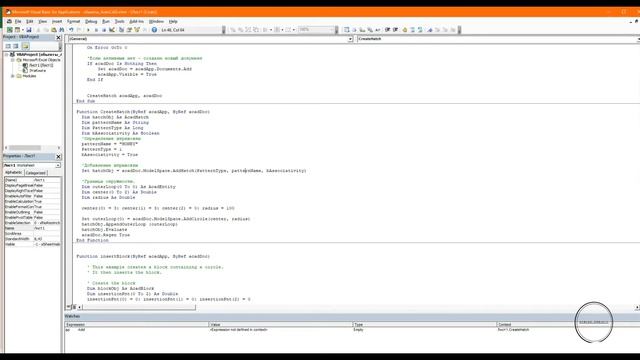Viewport: 640px width, 360px height.
Task: Select the Modules folder in project tree
Action: click(29, 76)
